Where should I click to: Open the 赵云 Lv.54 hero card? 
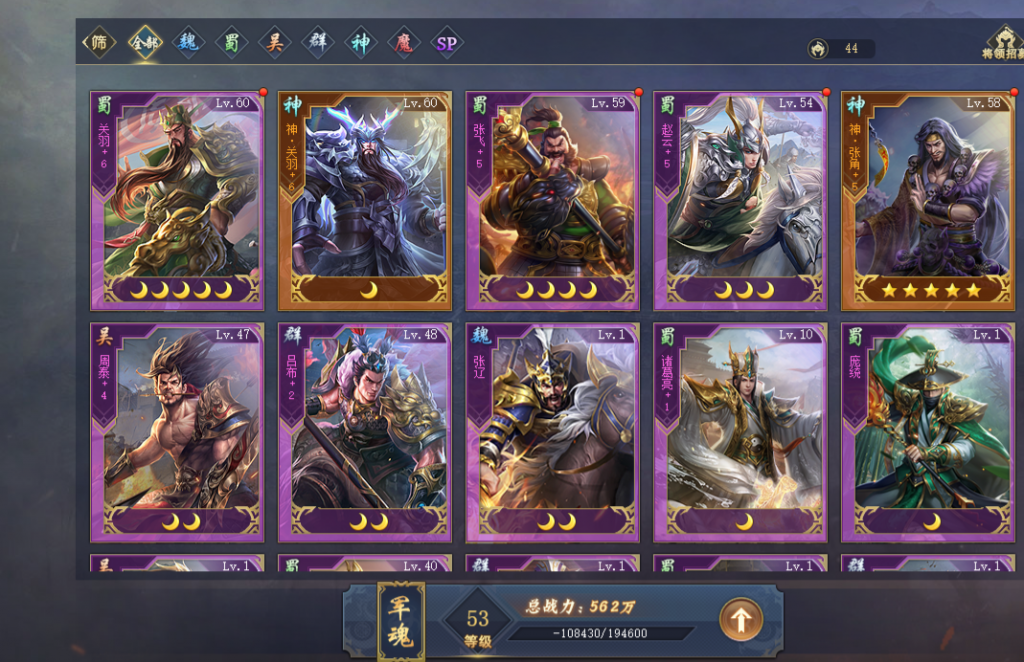click(741, 200)
